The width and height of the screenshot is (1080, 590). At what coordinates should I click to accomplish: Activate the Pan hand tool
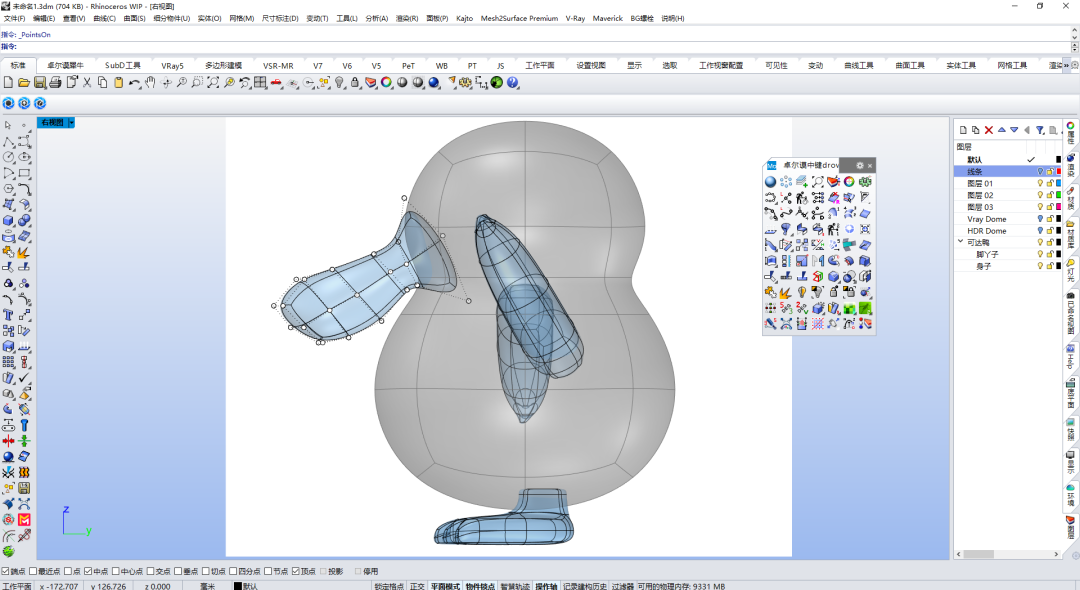tap(150, 83)
